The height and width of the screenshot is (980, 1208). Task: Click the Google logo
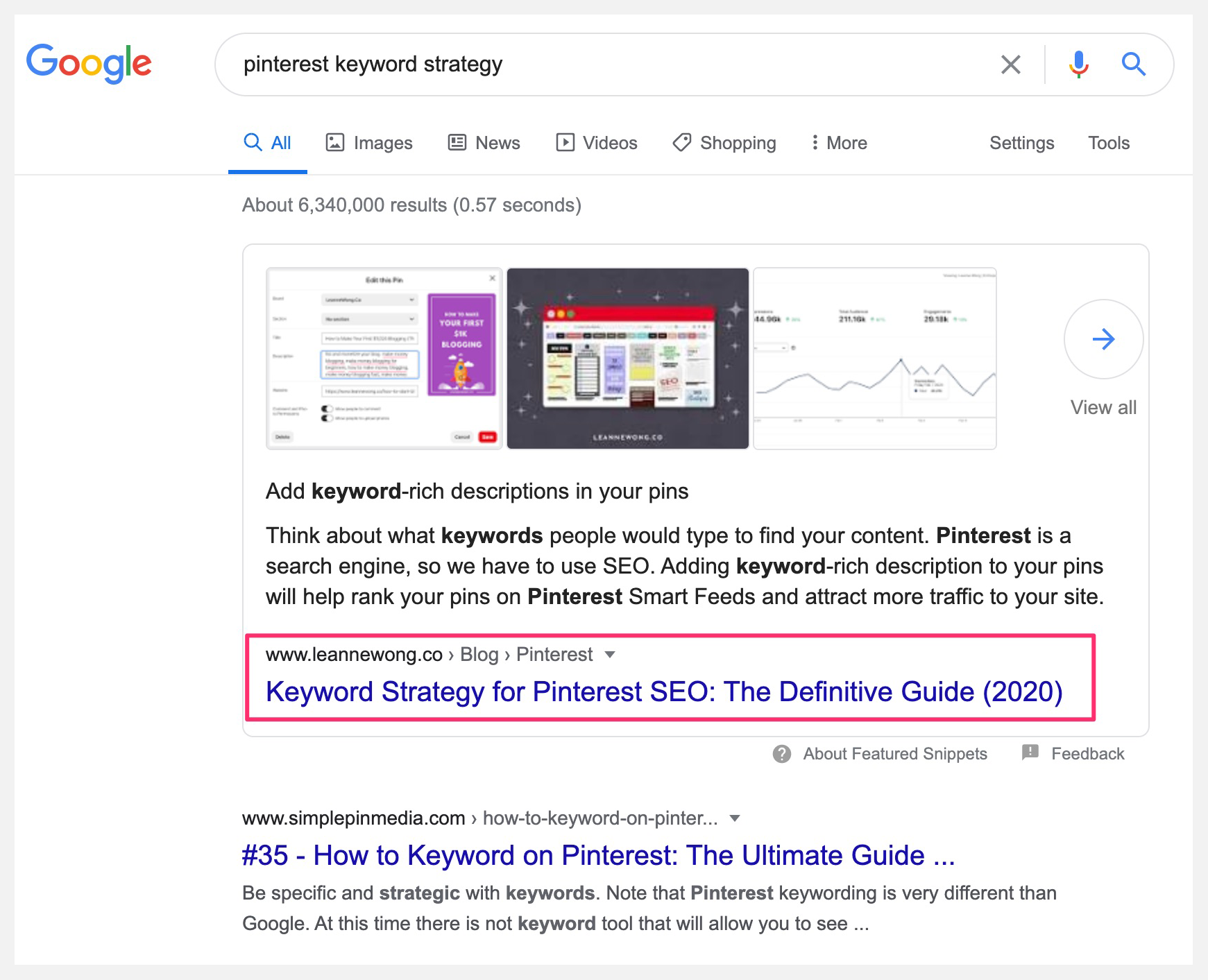point(89,63)
